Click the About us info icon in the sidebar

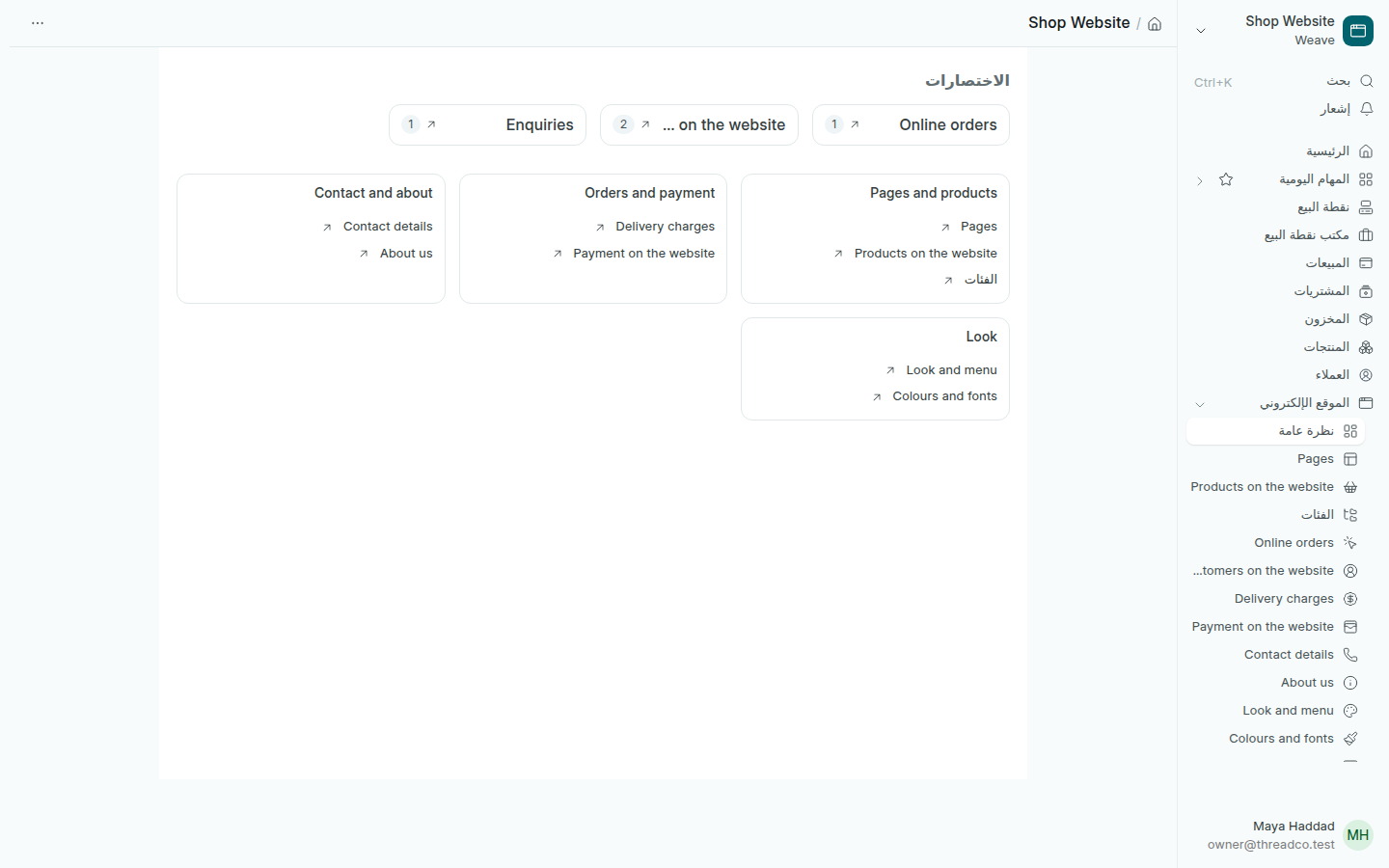[x=1350, y=683]
